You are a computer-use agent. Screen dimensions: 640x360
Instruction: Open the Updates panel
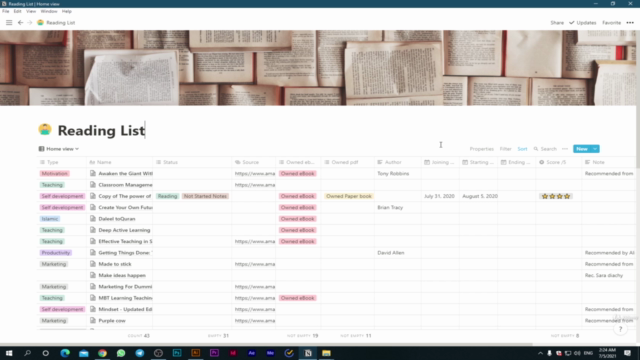pyautogui.click(x=583, y=23)
